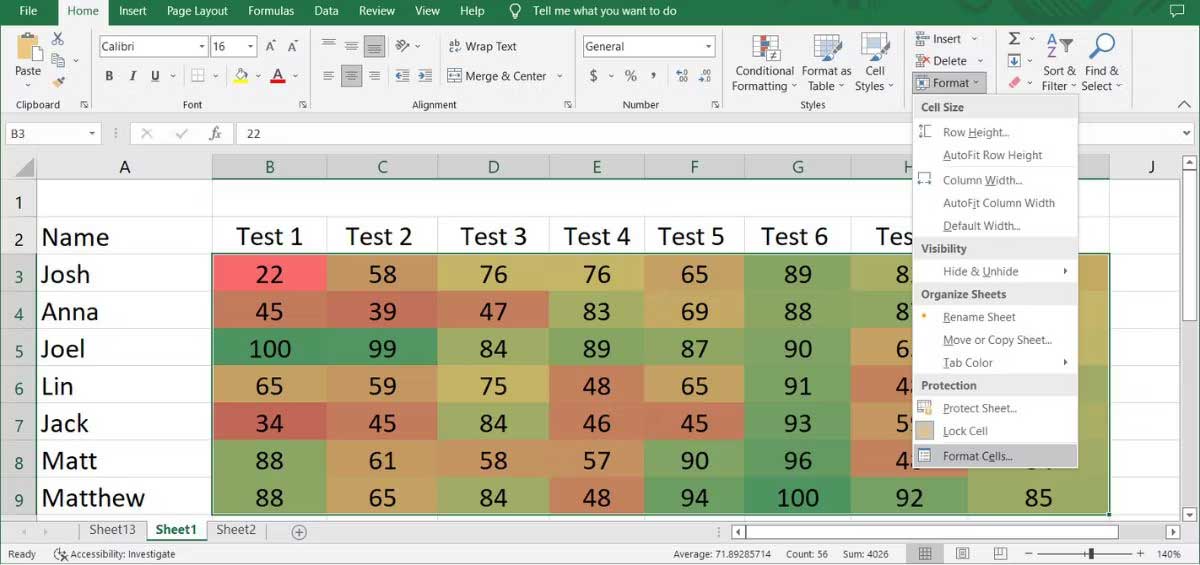Switch to Page Layout view in status bar

point(960,554)
